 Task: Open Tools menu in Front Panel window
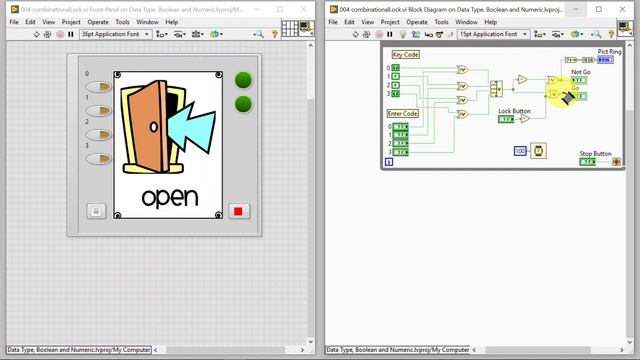point(122,22)
